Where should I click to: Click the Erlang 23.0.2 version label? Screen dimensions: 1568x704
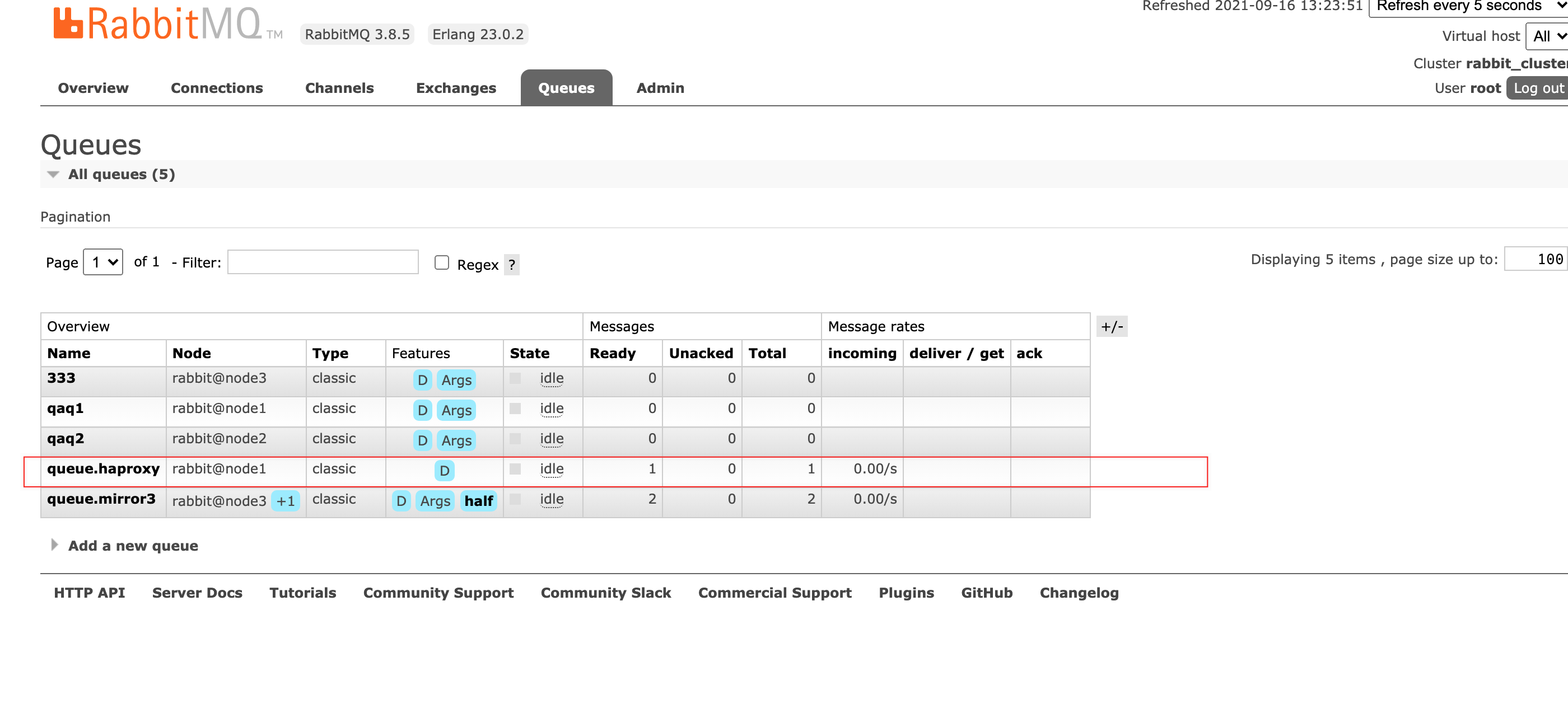click(x=478, y=35)
